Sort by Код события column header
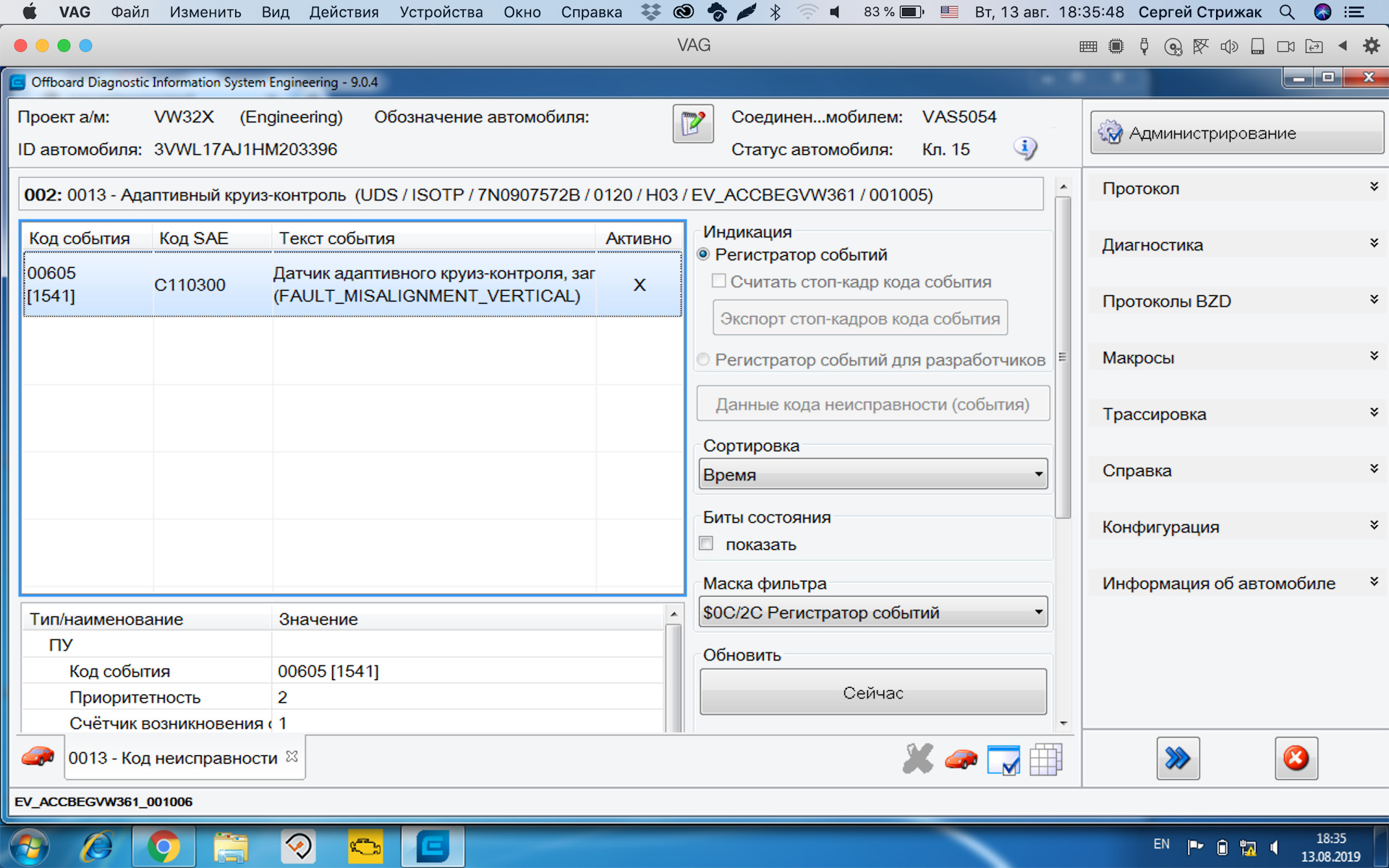 point(88,238)
